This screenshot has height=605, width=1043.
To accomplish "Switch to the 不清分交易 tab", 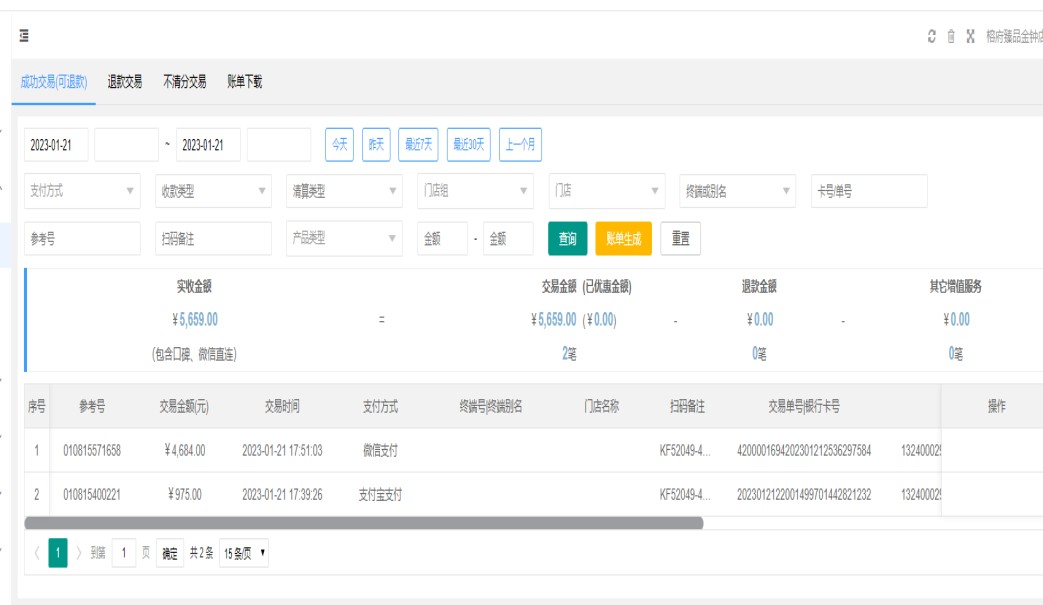I will [x=185, y=82].
